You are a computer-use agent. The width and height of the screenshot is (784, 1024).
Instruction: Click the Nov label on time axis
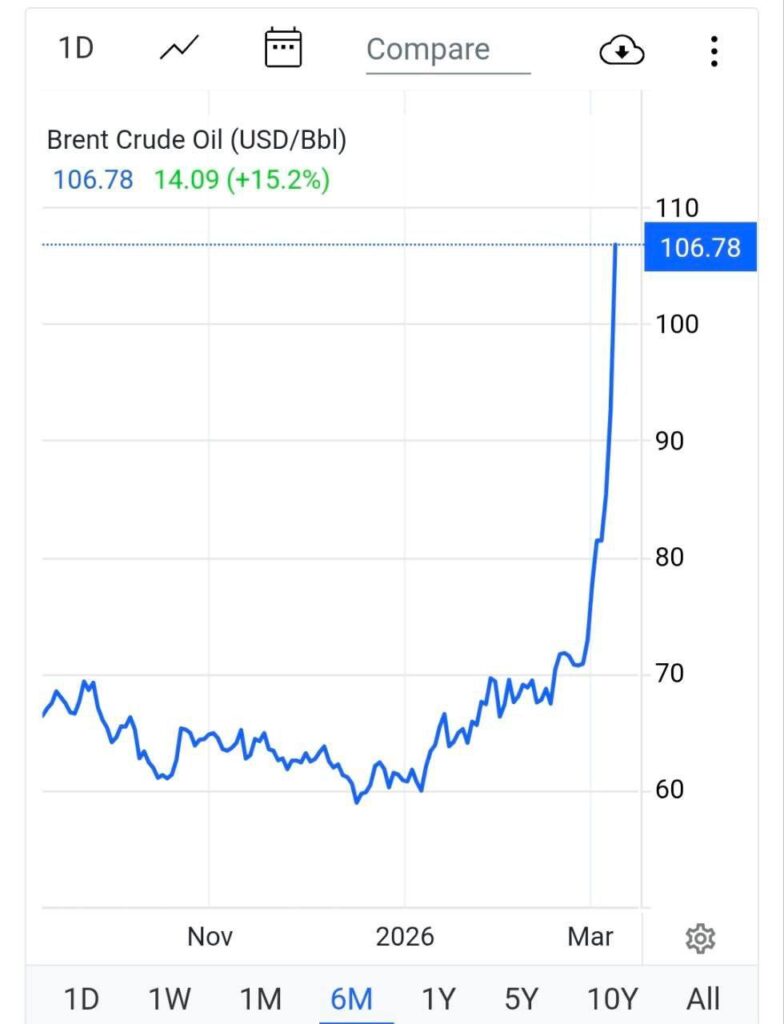pyautogui.click(x=210, y=937)
